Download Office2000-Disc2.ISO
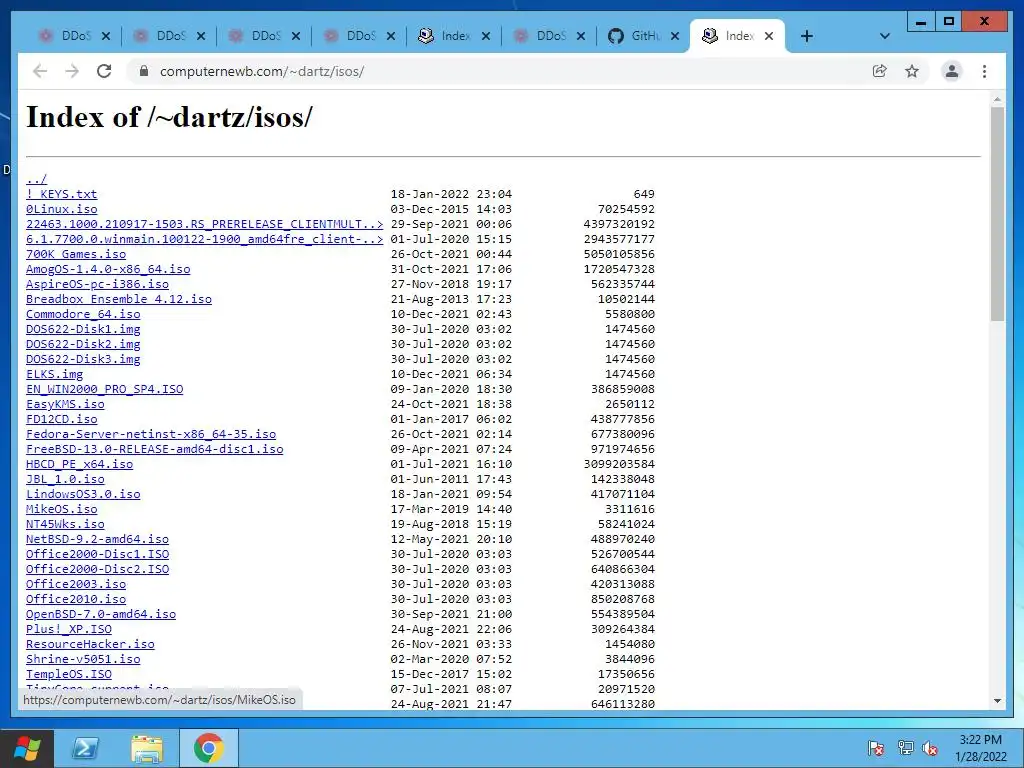 (97, 569)
